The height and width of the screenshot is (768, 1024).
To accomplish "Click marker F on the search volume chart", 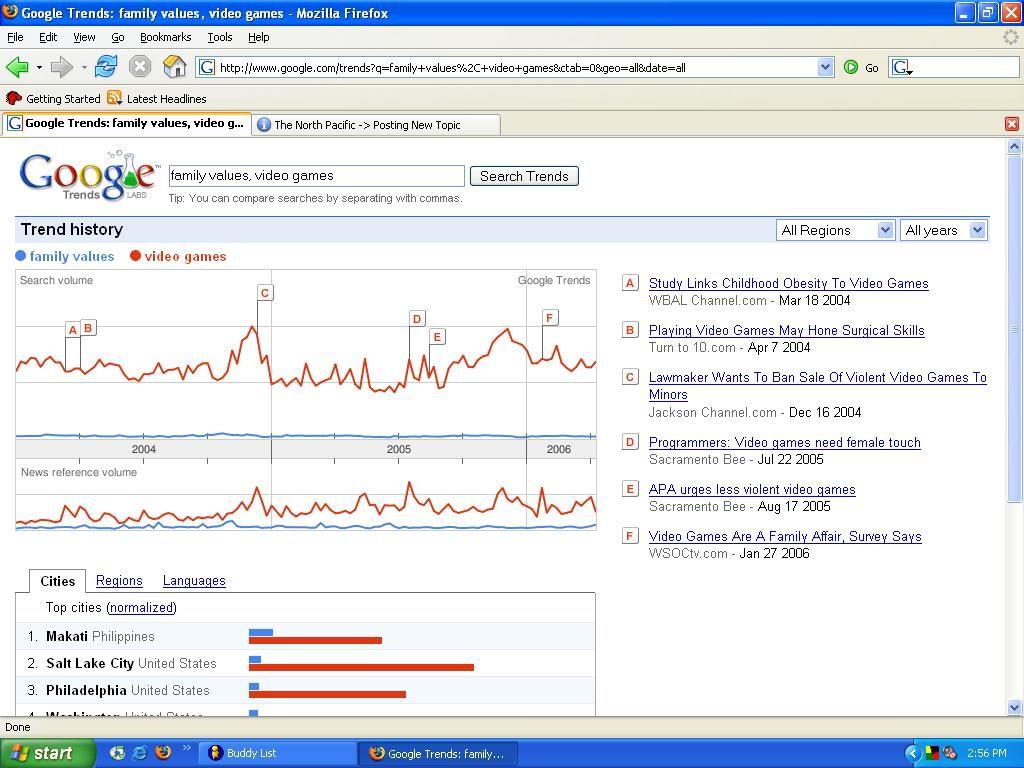I will click(x=550, y=318).
